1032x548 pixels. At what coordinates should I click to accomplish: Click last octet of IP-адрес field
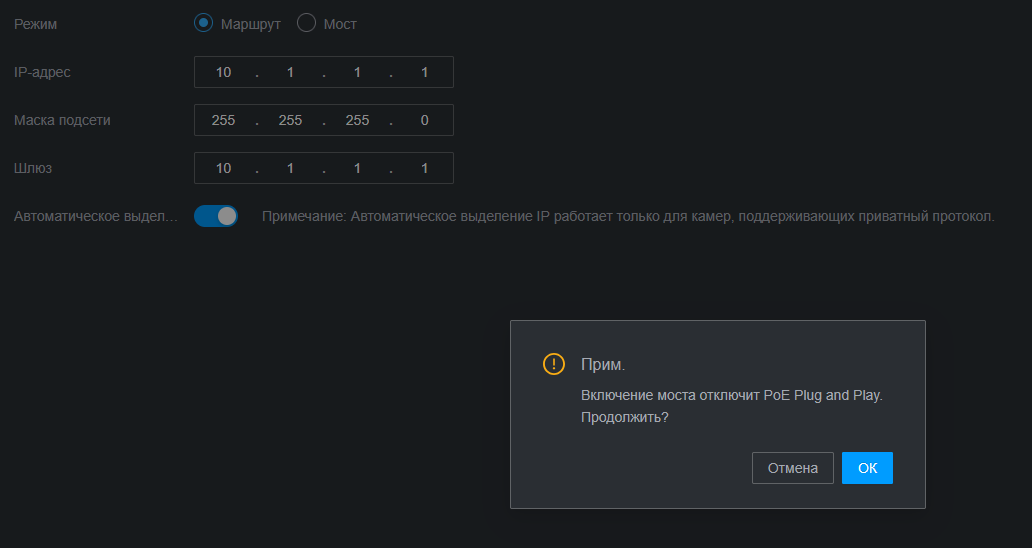424,72
